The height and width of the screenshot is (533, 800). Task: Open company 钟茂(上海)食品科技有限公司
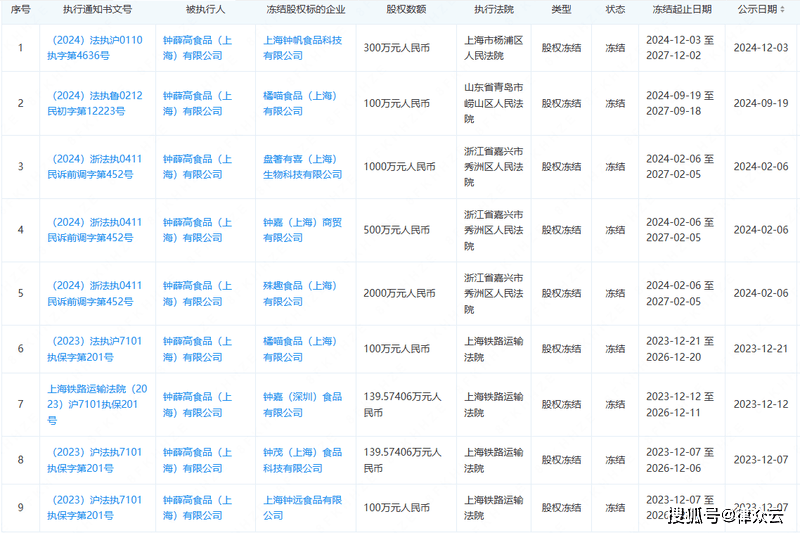(303, 460)
